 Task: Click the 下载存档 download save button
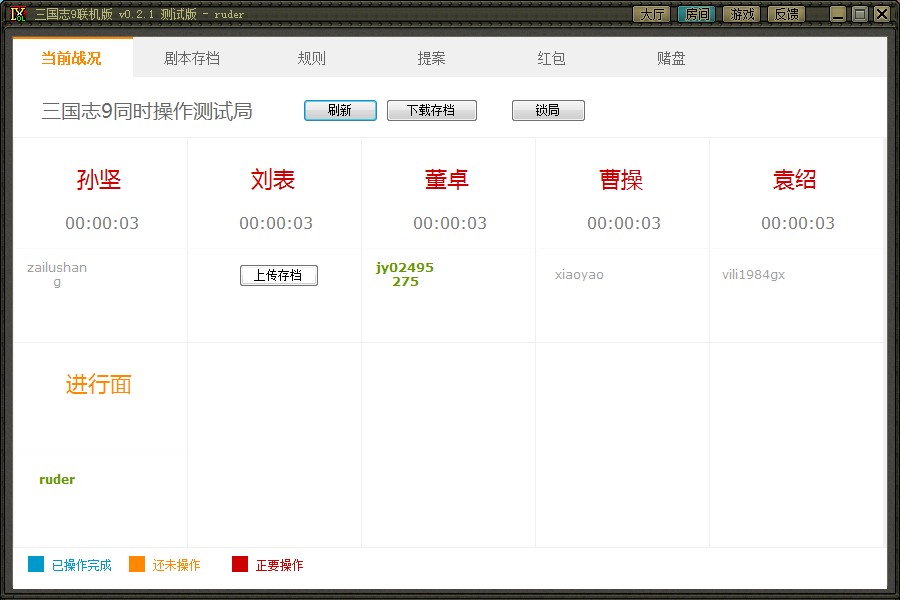(431, 111)
